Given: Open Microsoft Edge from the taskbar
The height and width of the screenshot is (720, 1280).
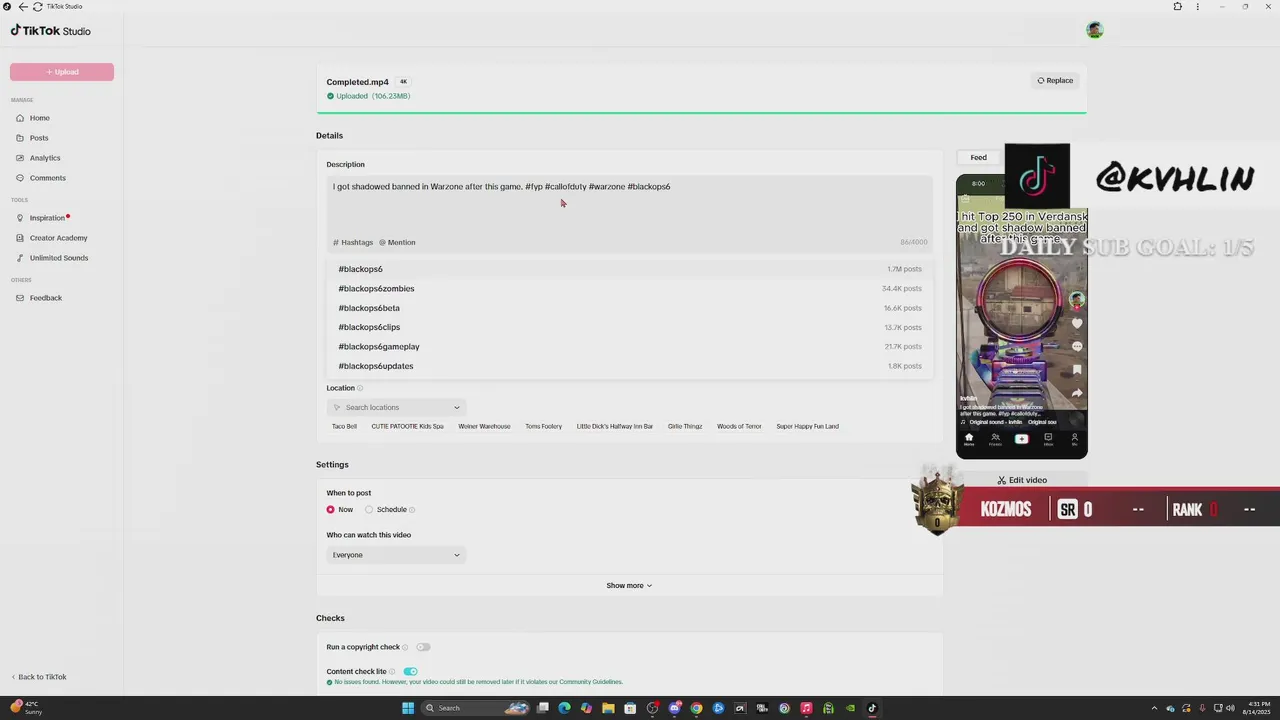Looking at the screenshot, I should [x=564, y=708].
